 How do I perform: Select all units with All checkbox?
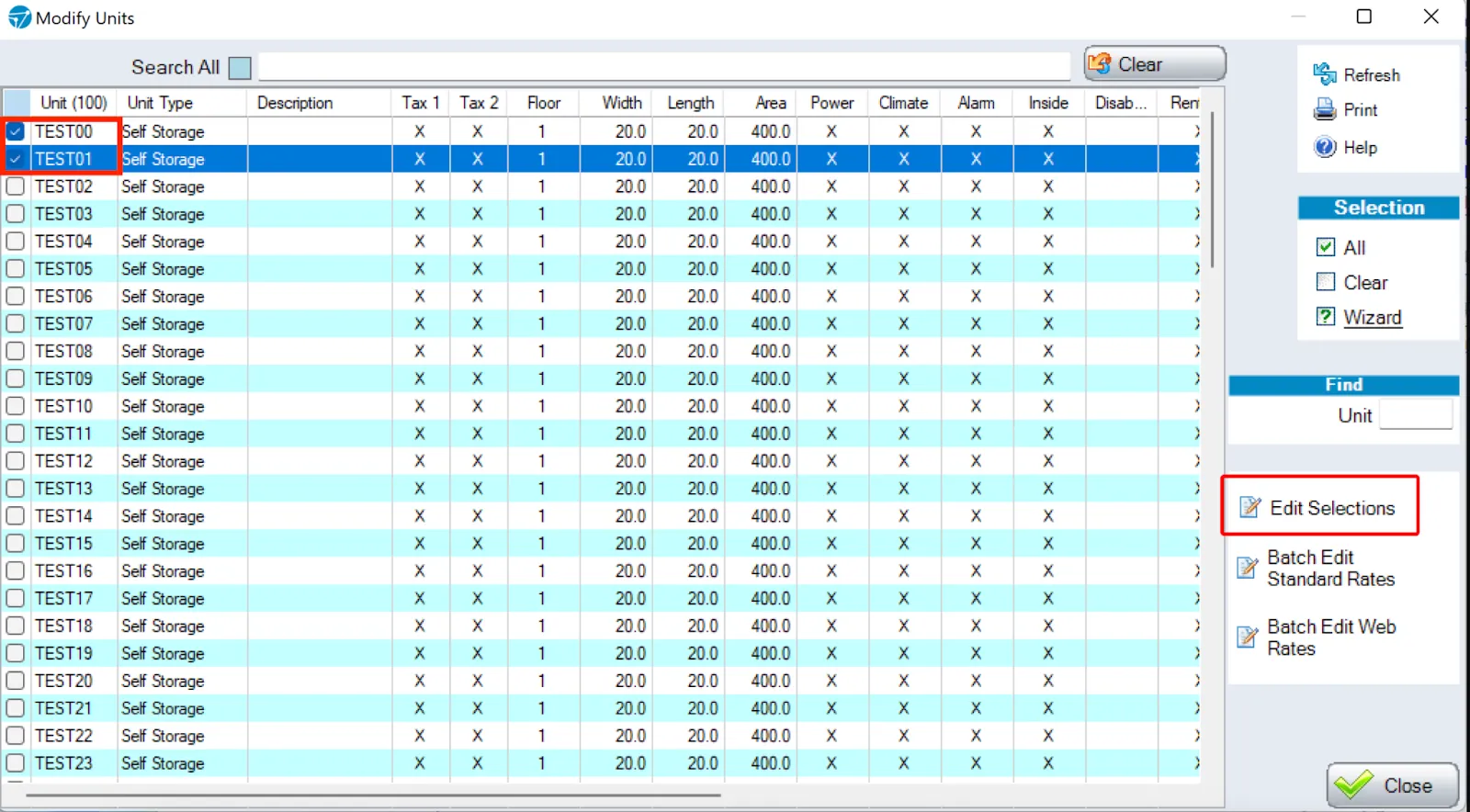tap(1326, 247)
